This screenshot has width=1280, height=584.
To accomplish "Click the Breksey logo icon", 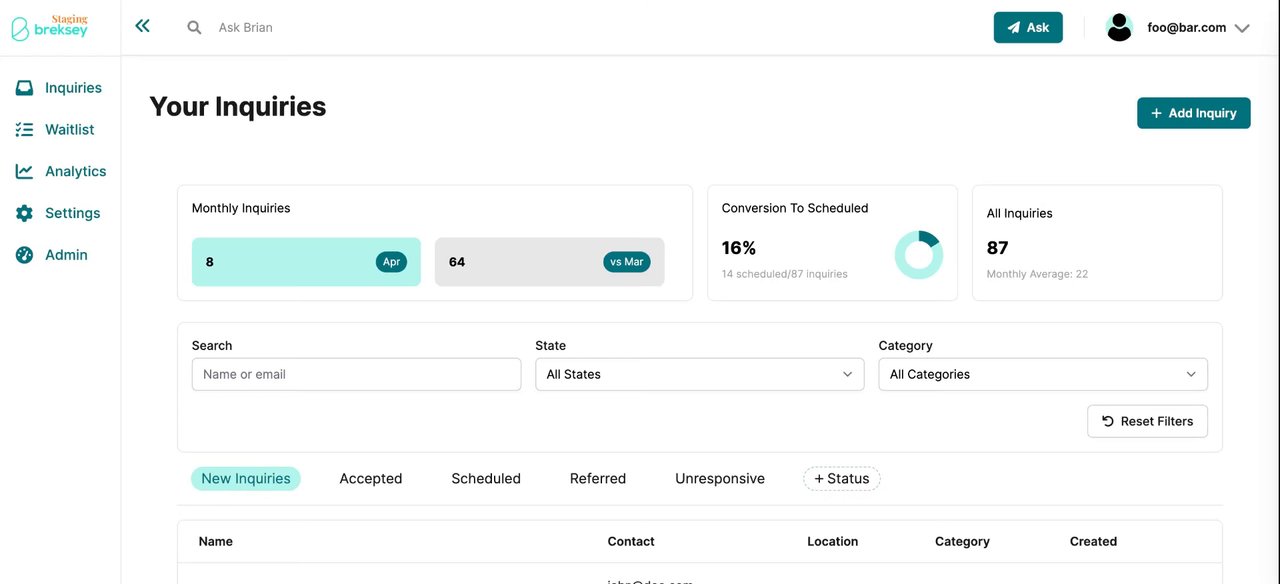I will coord(20,28).
